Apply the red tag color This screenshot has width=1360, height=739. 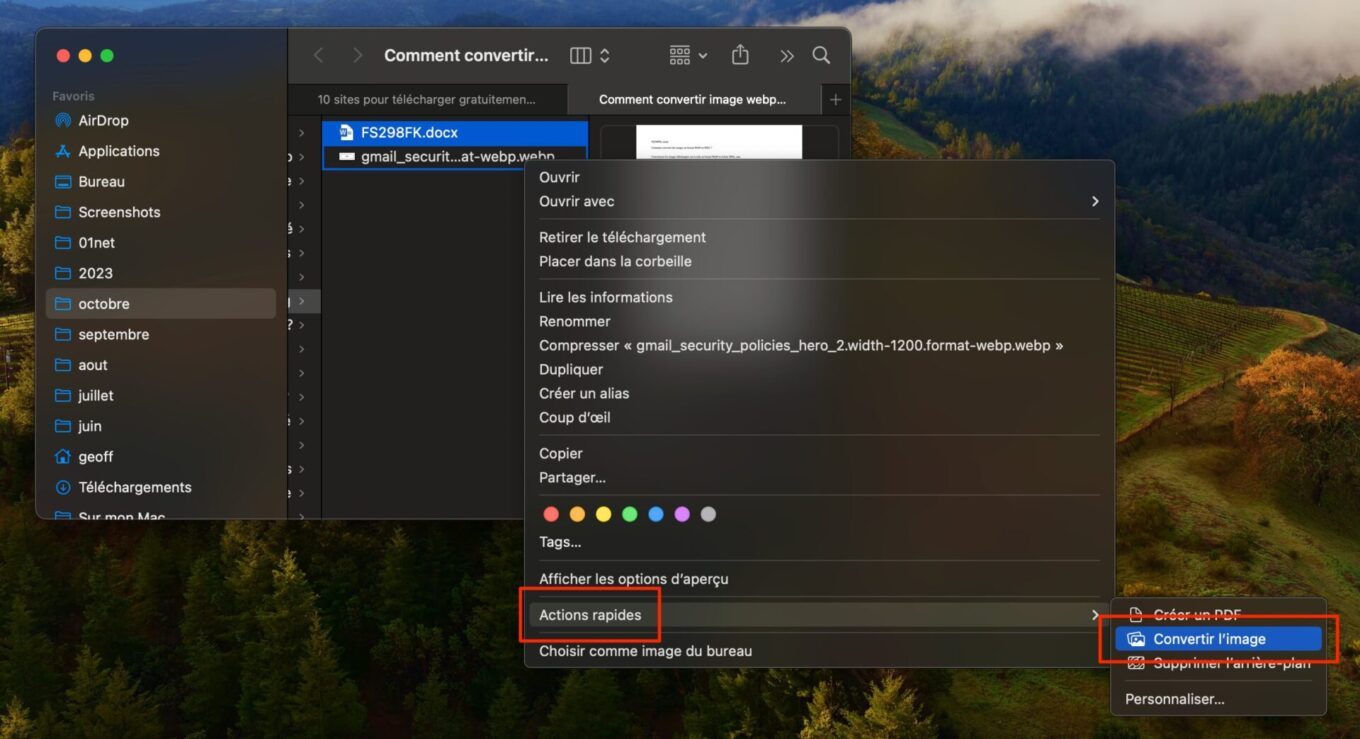tap(551, 514)
